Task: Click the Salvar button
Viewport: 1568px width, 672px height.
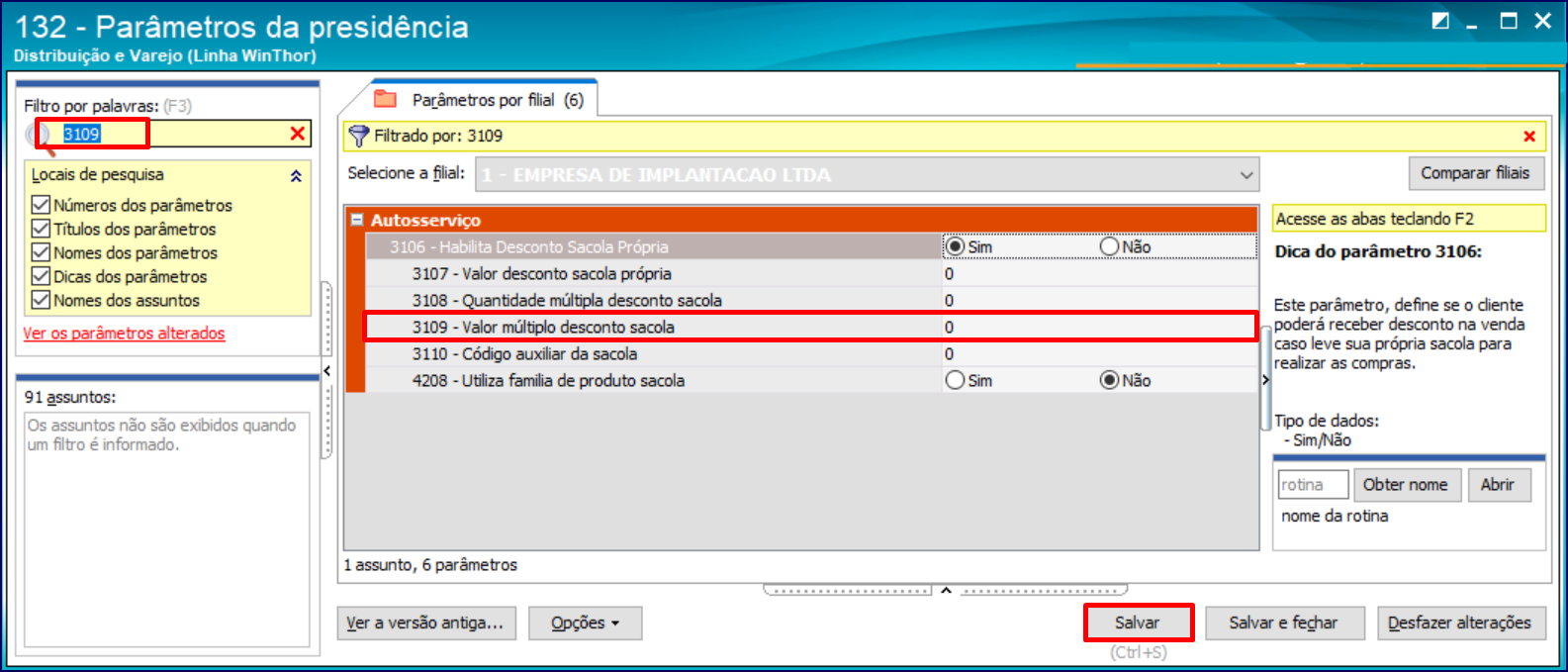Action: coord(1137,623)
